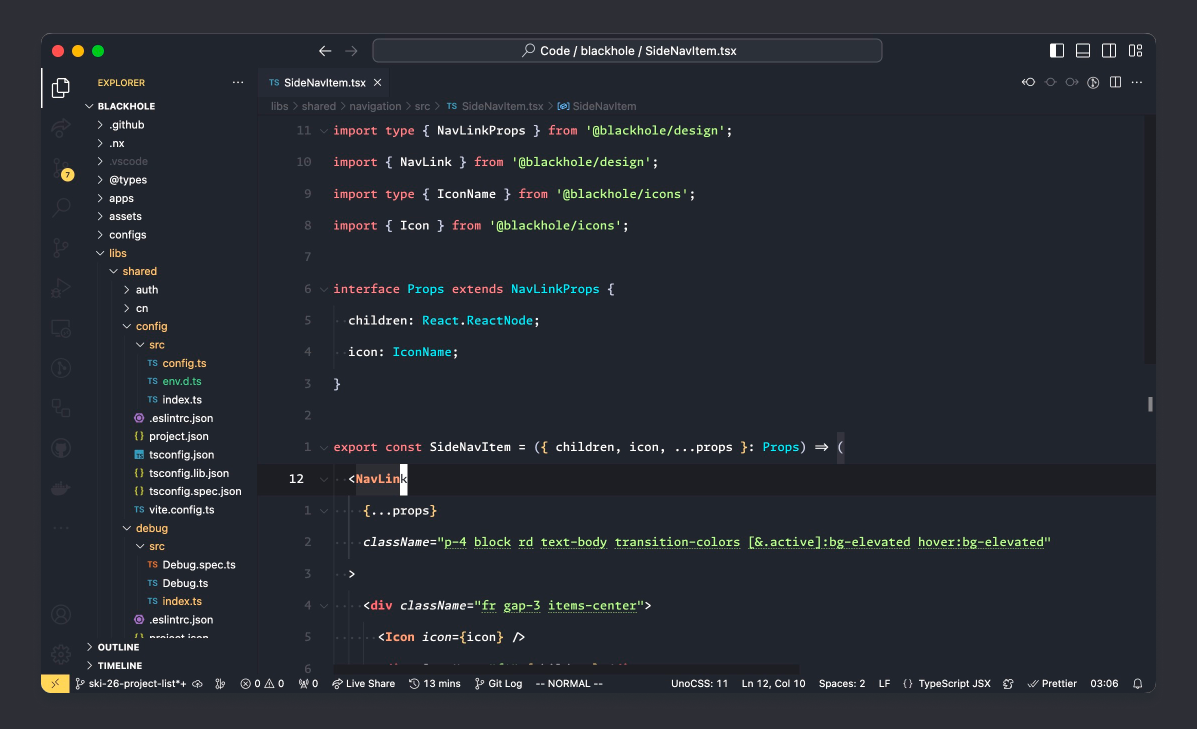This screenshot has width=1197, height=729.
Task: Toggle the primary side bar visibility
Action: tap(1057, 51)
